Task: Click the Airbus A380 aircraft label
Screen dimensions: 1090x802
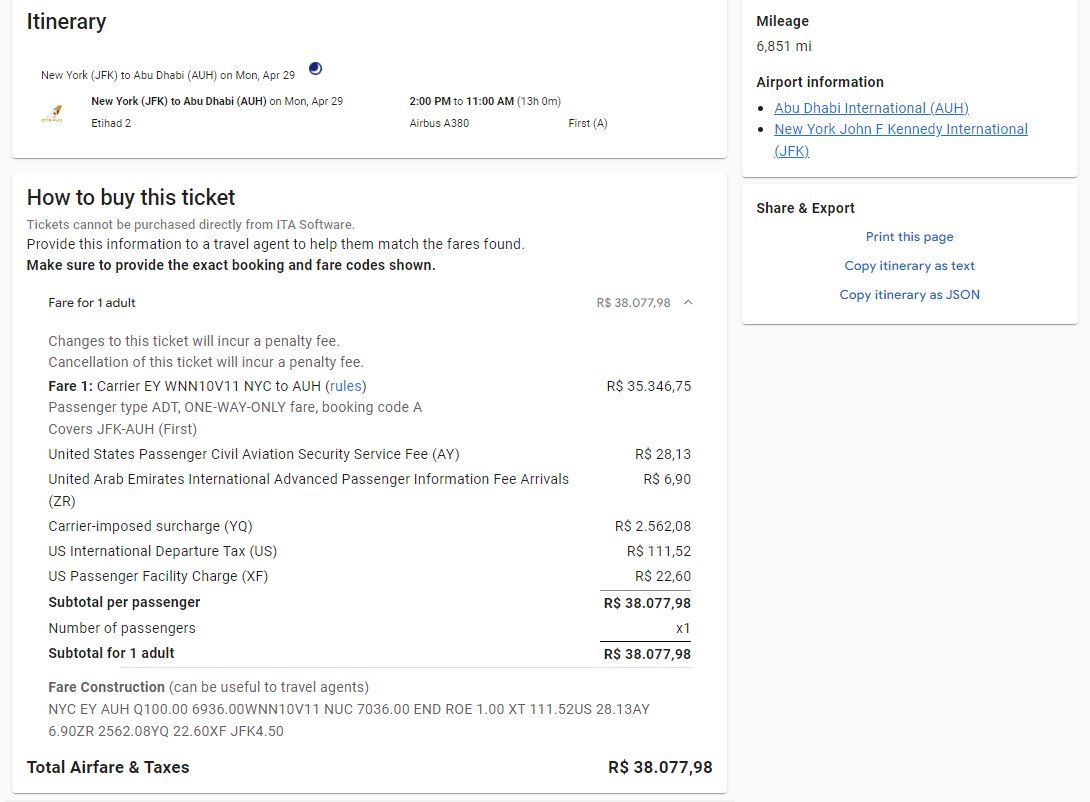Action: click(x=439, y=123)
